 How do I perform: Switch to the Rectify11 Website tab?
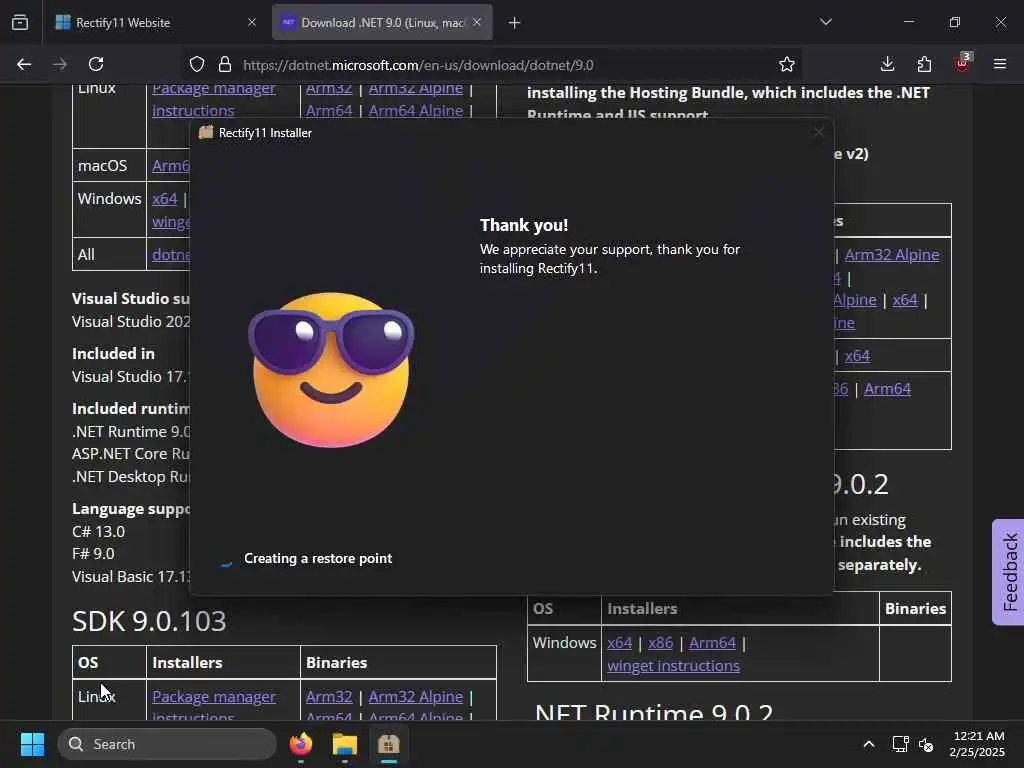point(157,22)
